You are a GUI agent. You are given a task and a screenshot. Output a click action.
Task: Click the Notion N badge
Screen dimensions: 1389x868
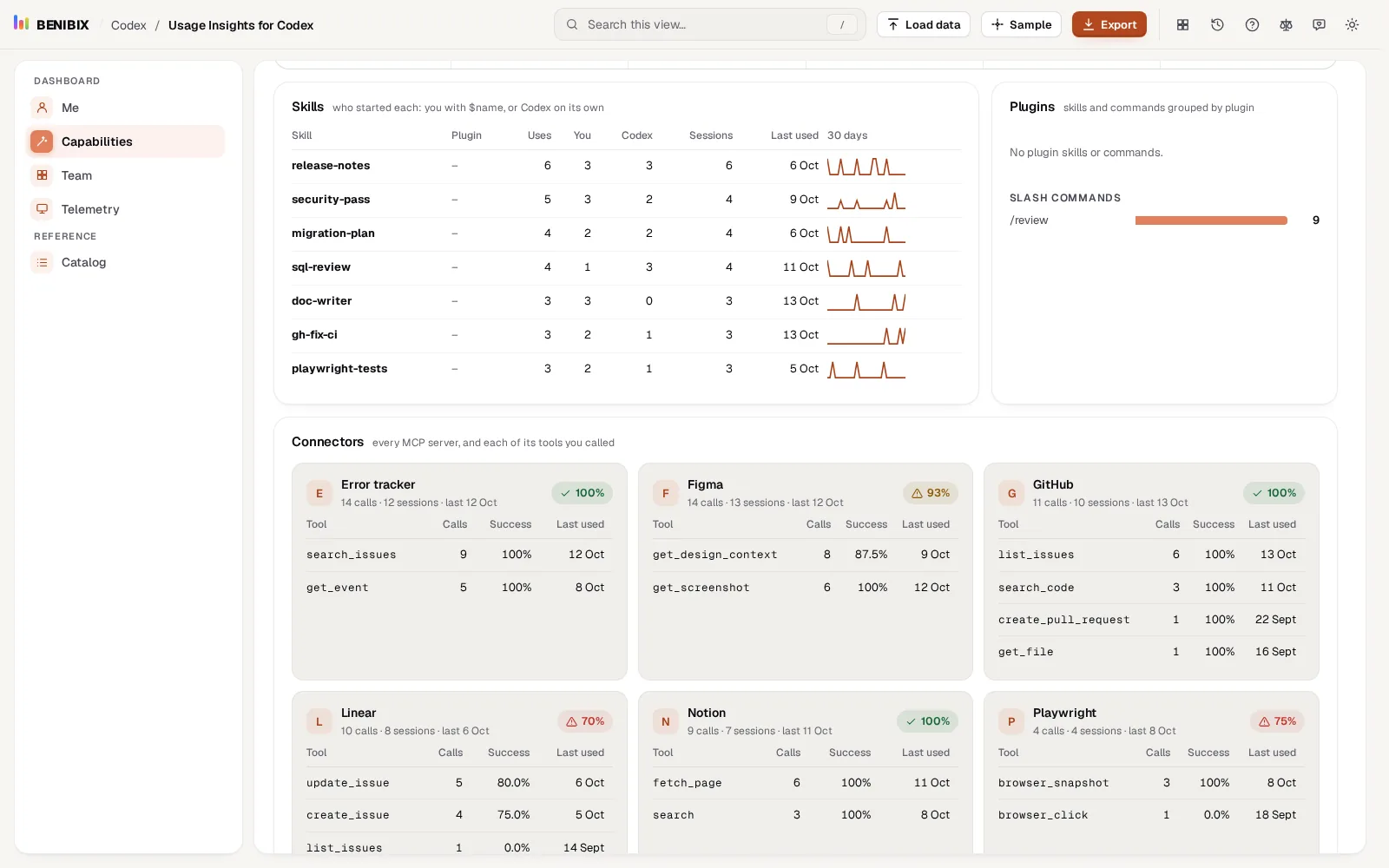click(x=666, y=721)
